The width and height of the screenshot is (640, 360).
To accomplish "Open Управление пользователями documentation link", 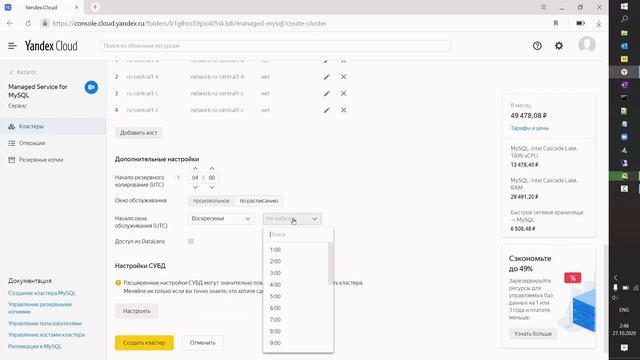I will coord(45,323).
